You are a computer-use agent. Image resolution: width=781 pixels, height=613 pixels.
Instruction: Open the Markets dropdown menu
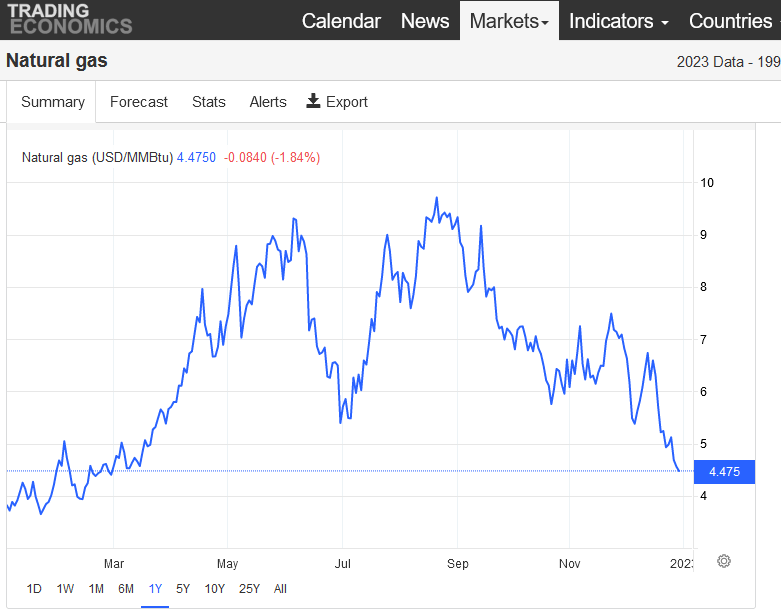[509, 21]
